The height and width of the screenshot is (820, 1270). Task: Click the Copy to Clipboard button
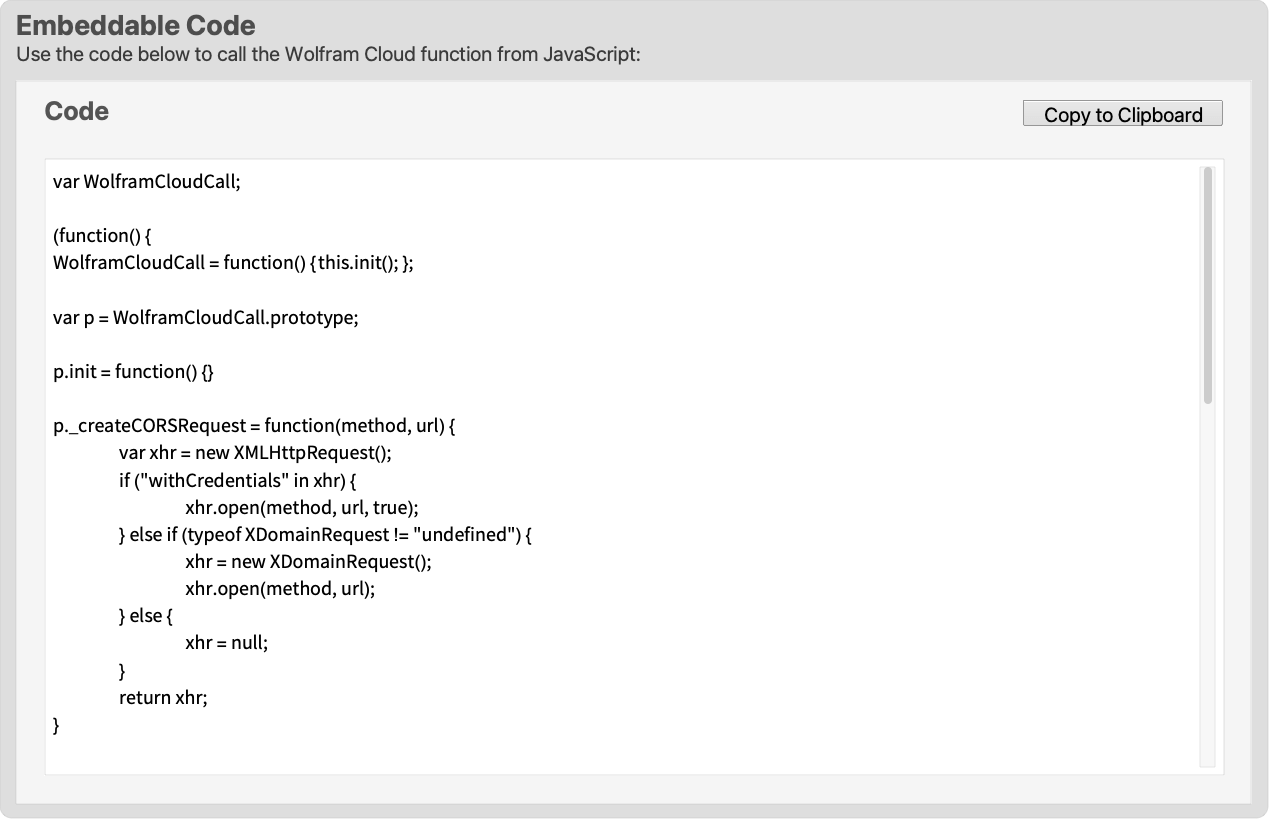point(1121,113)
